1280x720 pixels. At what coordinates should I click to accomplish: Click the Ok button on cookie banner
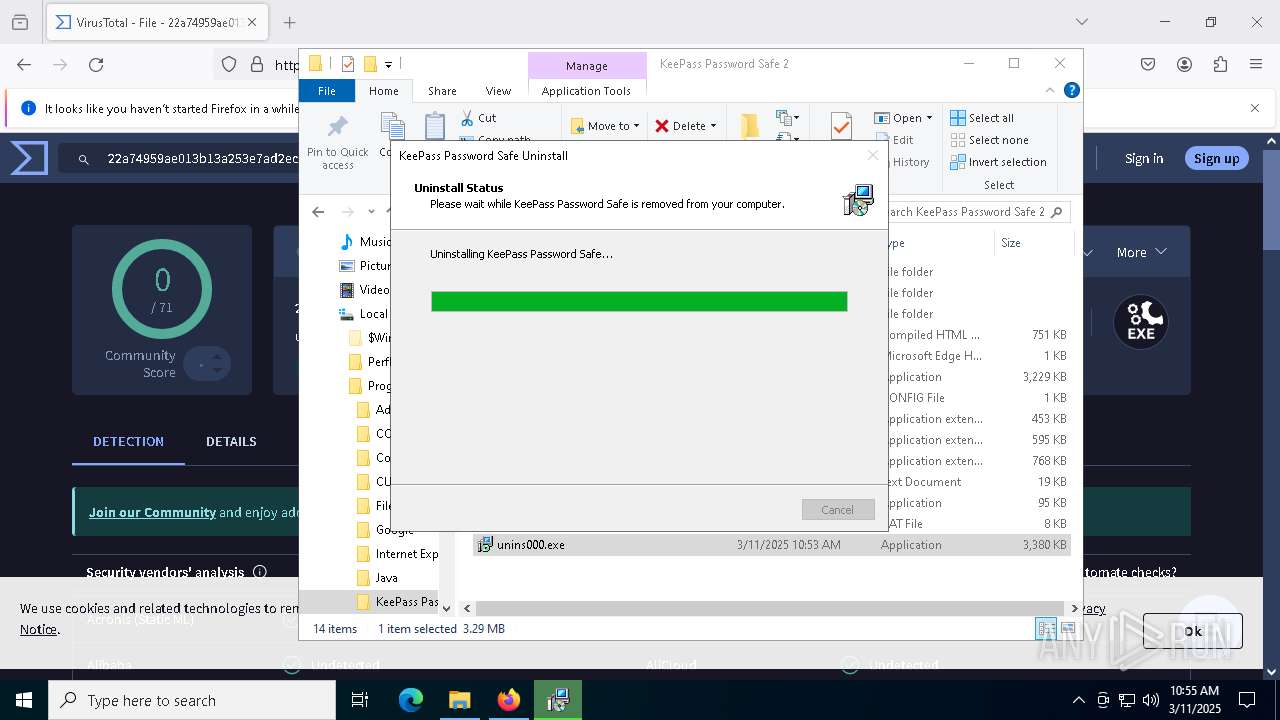tap(1193, 631)
